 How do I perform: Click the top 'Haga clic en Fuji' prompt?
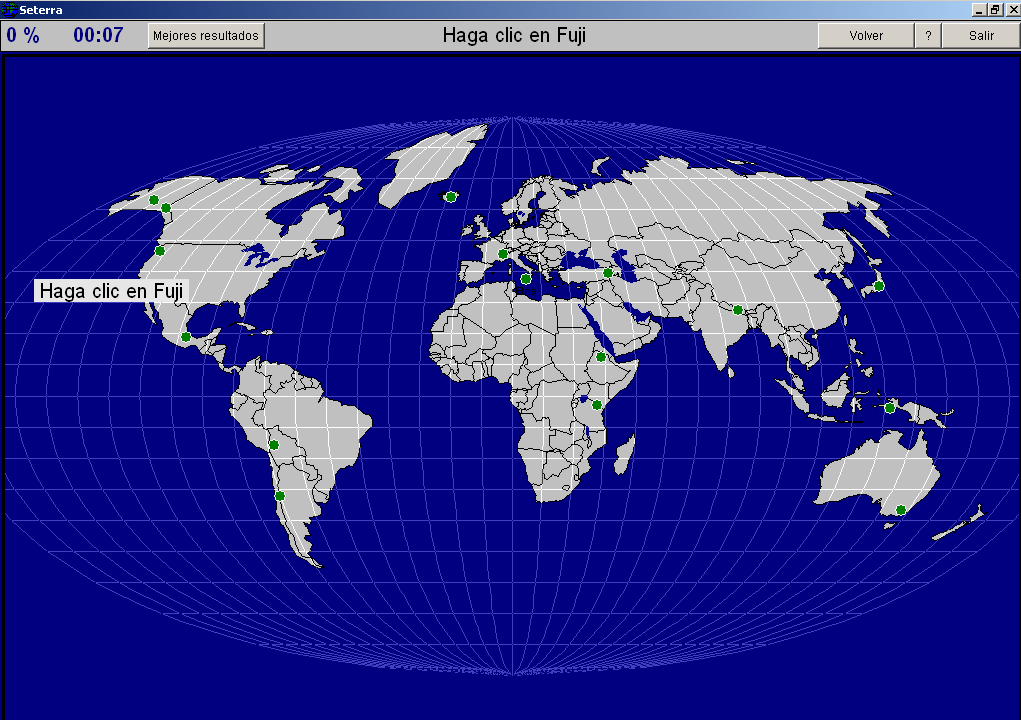coord(514,35)
